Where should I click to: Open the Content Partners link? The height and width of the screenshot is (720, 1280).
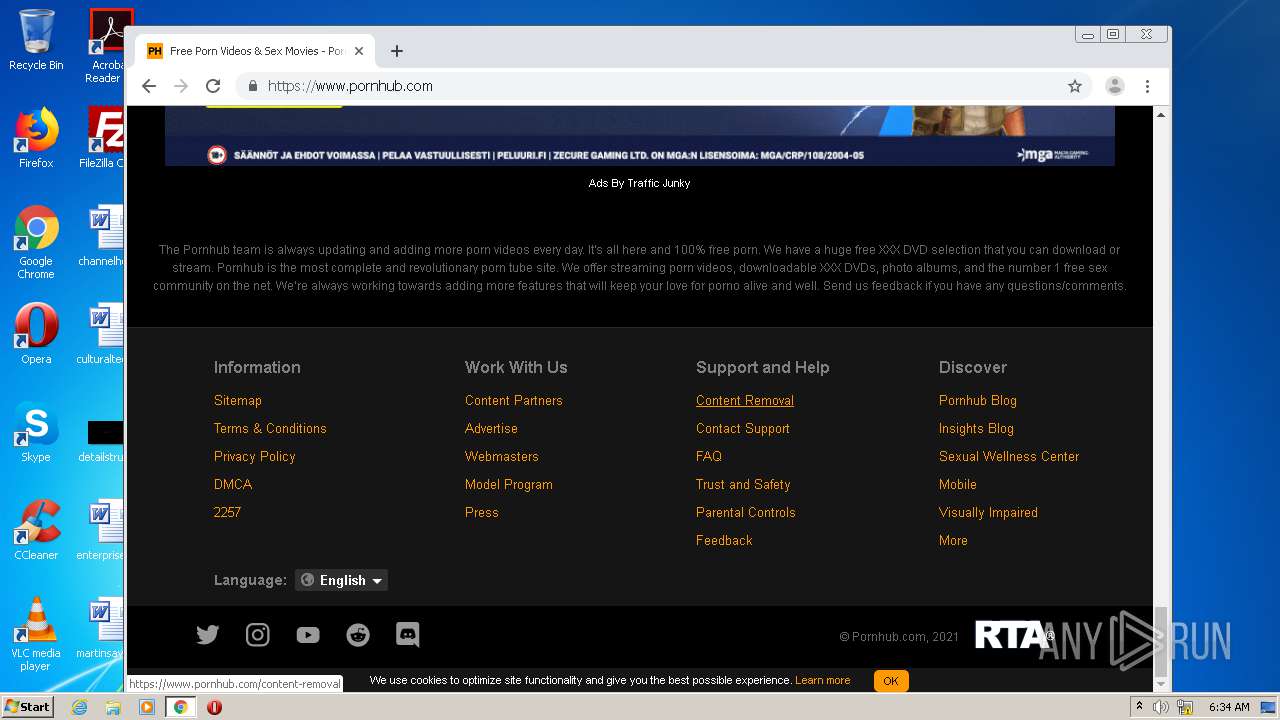pos(514,400)
